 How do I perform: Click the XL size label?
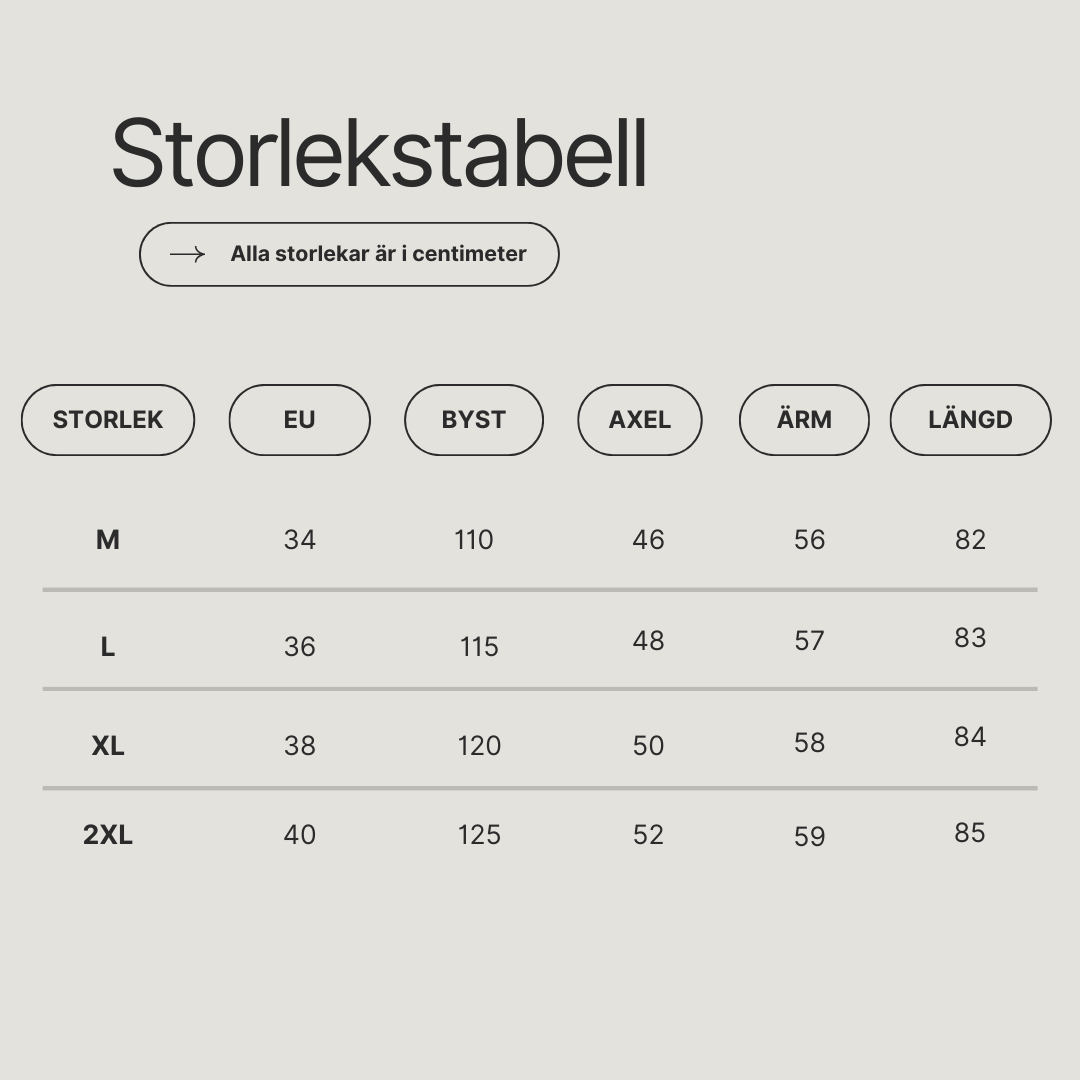point(108,746)
